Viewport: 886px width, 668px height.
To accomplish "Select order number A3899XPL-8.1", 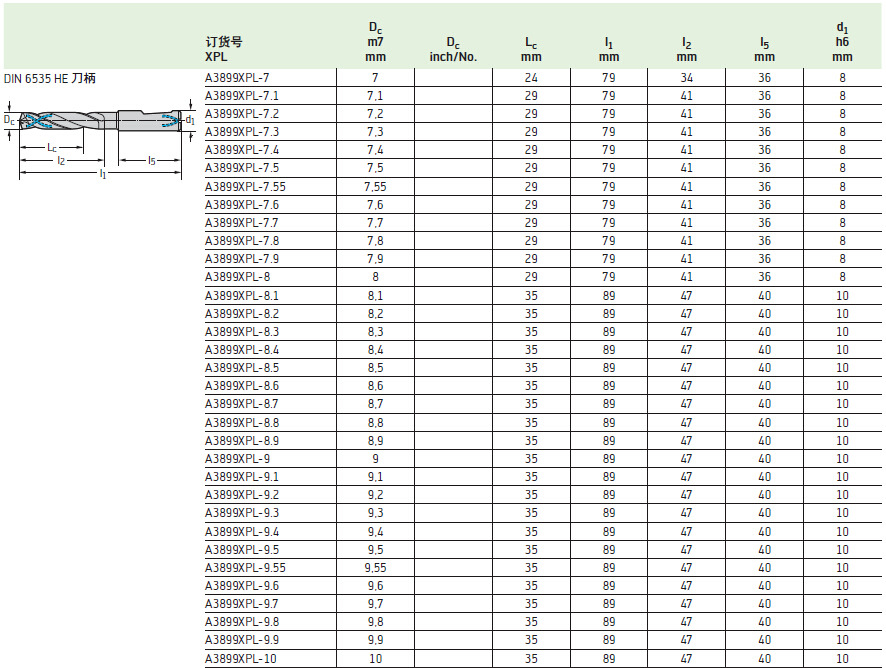I will pyautogui.click(x=241, y=296).
